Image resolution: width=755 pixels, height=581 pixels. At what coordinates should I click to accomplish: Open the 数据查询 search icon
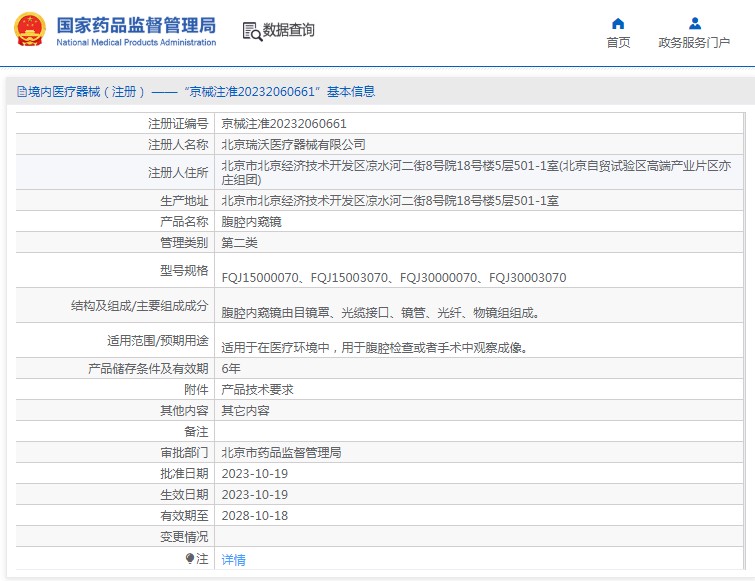click(x=252, y=31)
